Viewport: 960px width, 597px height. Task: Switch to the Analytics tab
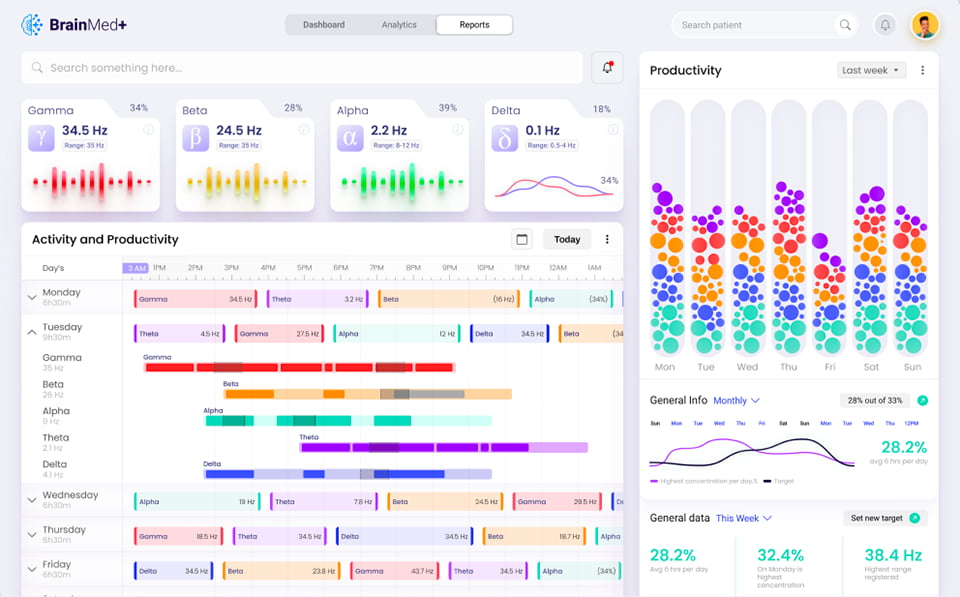pos(399,25)
